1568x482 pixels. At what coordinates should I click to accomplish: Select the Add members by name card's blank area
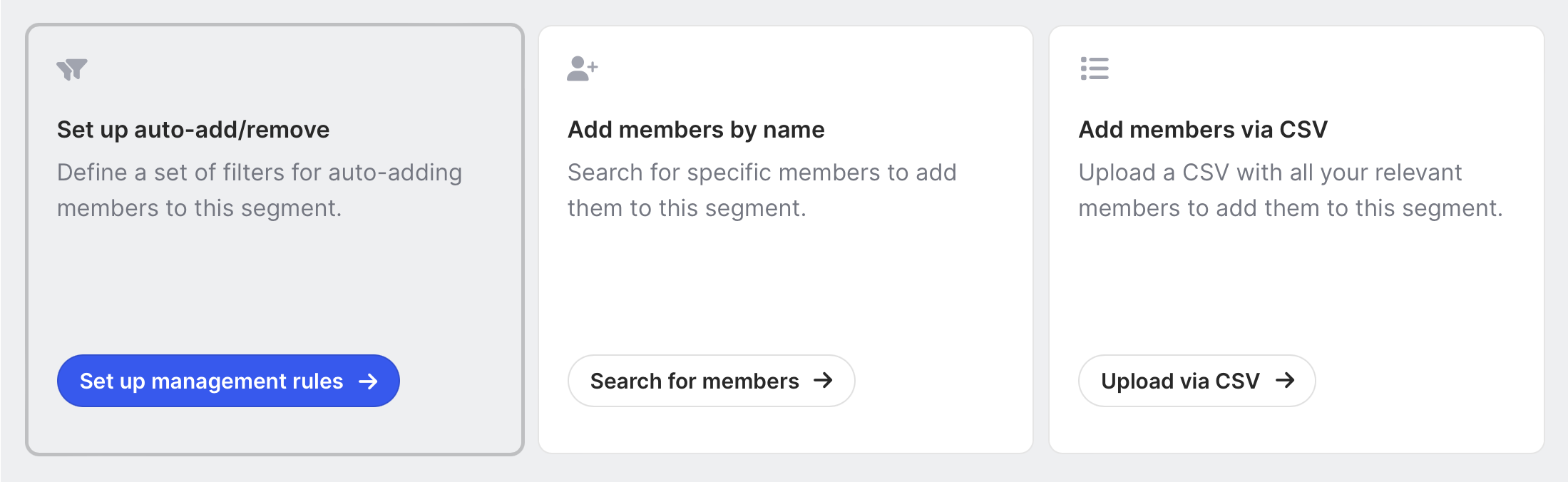point(784,285)
